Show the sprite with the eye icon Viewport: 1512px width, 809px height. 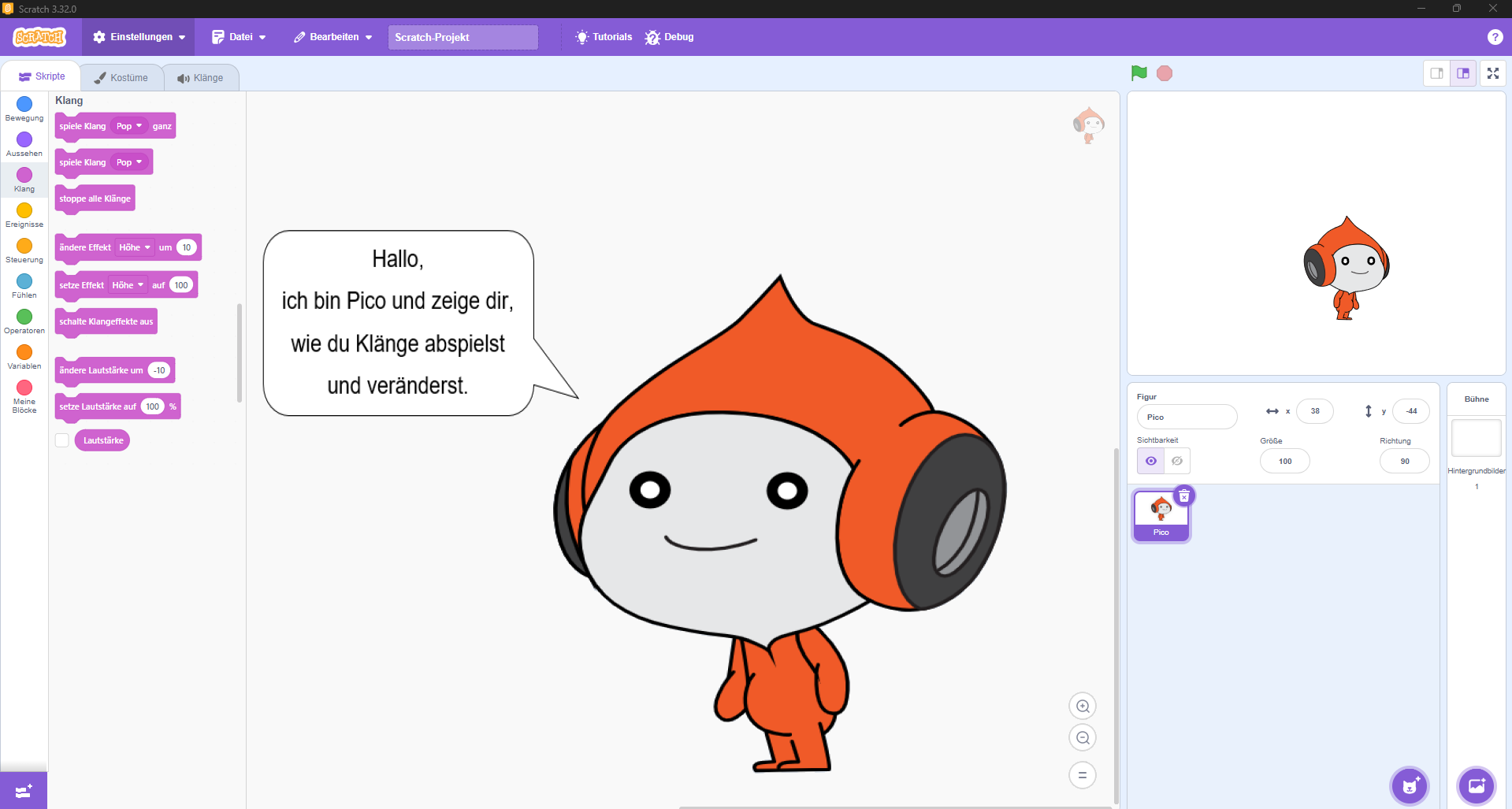[x=1150, y=461]
